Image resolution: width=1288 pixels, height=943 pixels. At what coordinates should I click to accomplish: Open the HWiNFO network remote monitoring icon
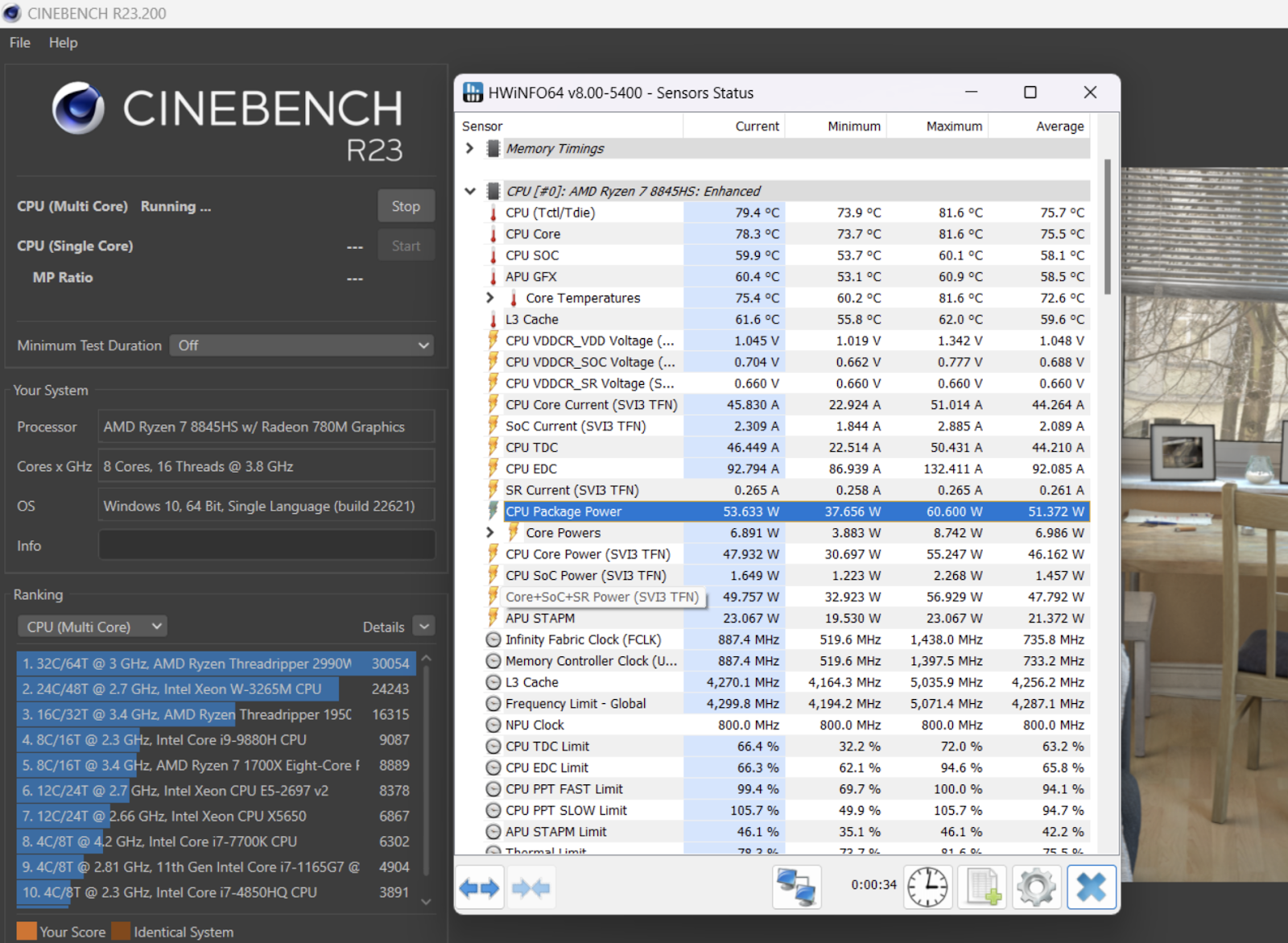(797, 887)
